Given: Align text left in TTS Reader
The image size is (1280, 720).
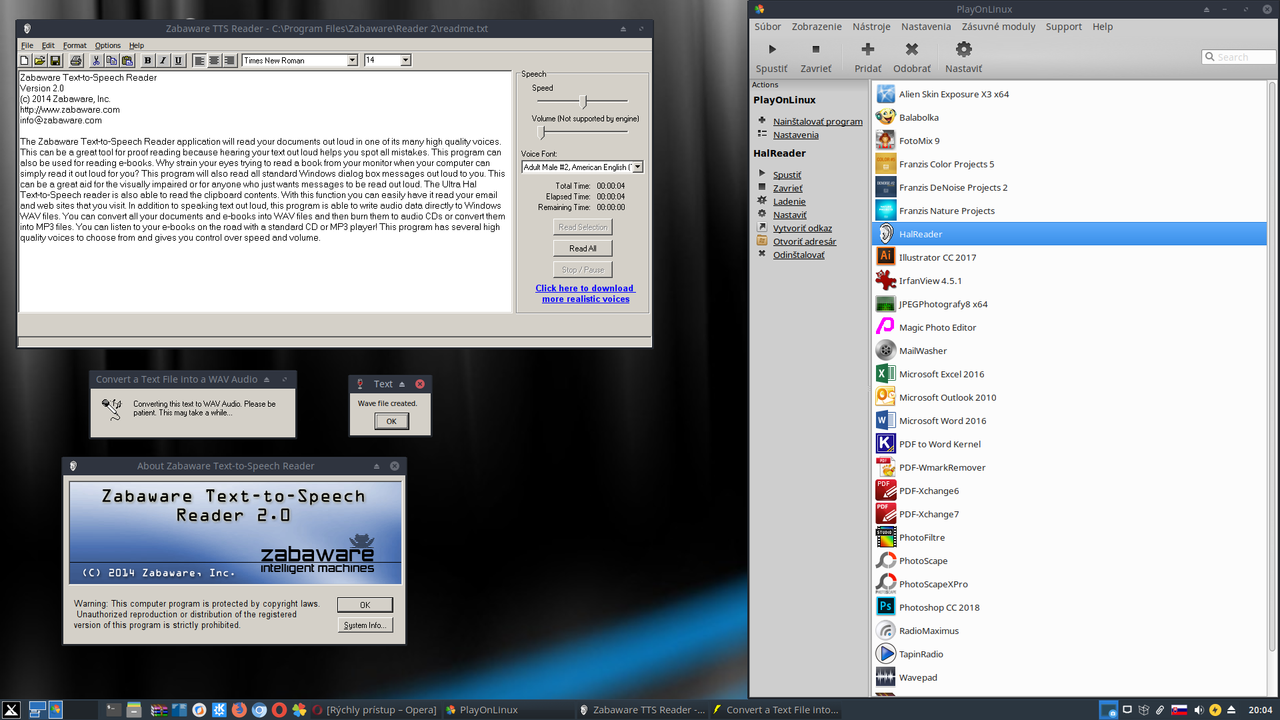Looking at the screenshot, I should (x=199, y=60).
